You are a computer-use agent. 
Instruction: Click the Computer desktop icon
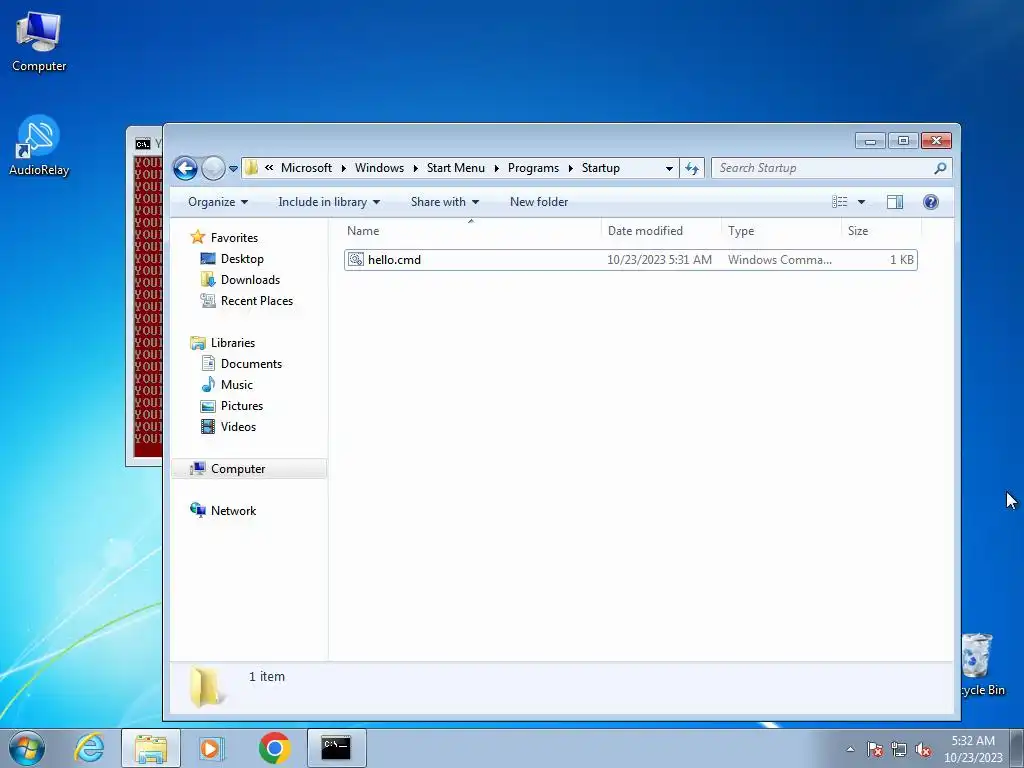click(x=39, y=42)
